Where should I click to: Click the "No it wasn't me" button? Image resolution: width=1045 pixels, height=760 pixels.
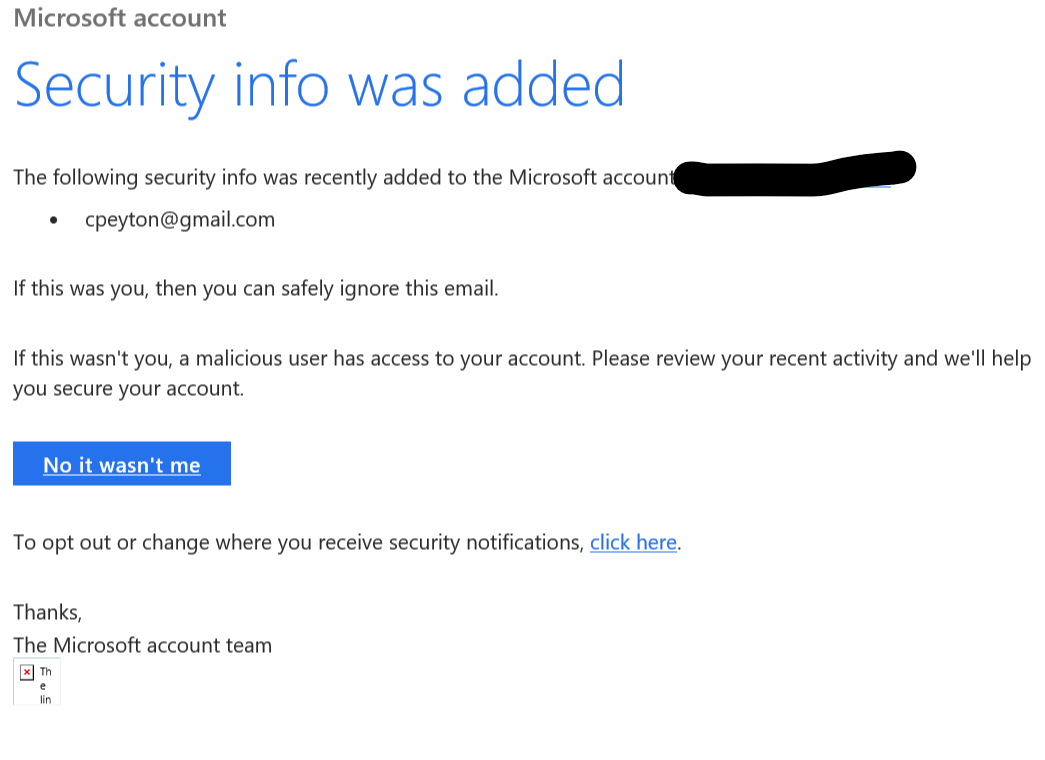tap(122, 464)
